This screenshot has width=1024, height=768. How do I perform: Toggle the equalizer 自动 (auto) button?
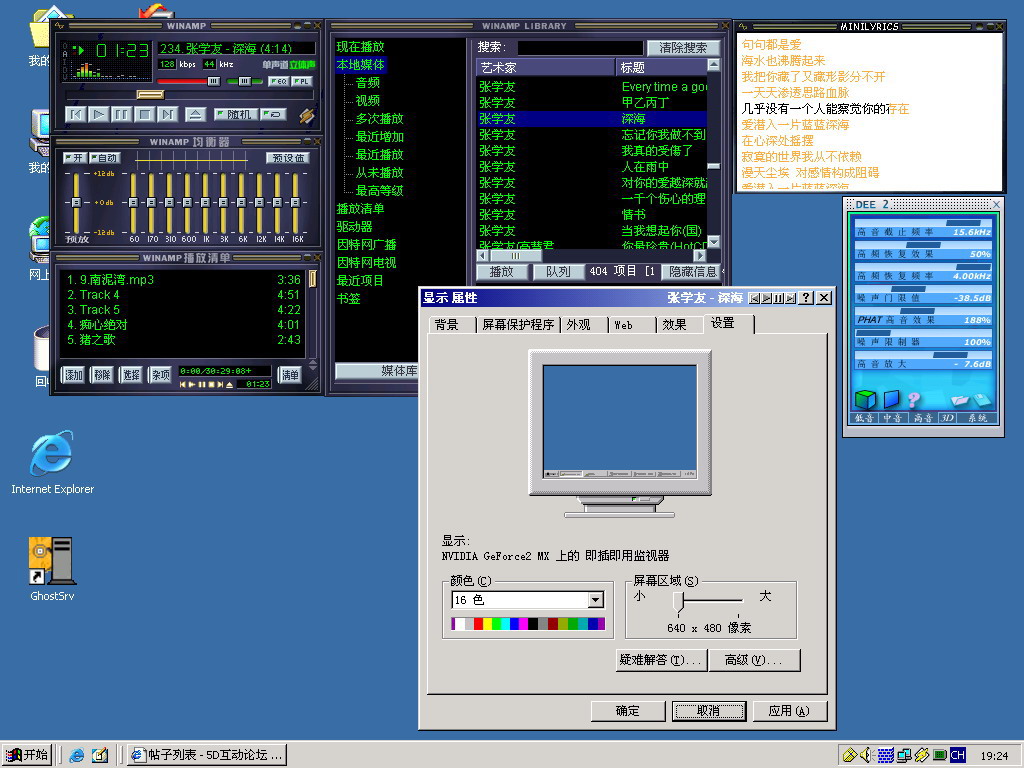(104, 157)
